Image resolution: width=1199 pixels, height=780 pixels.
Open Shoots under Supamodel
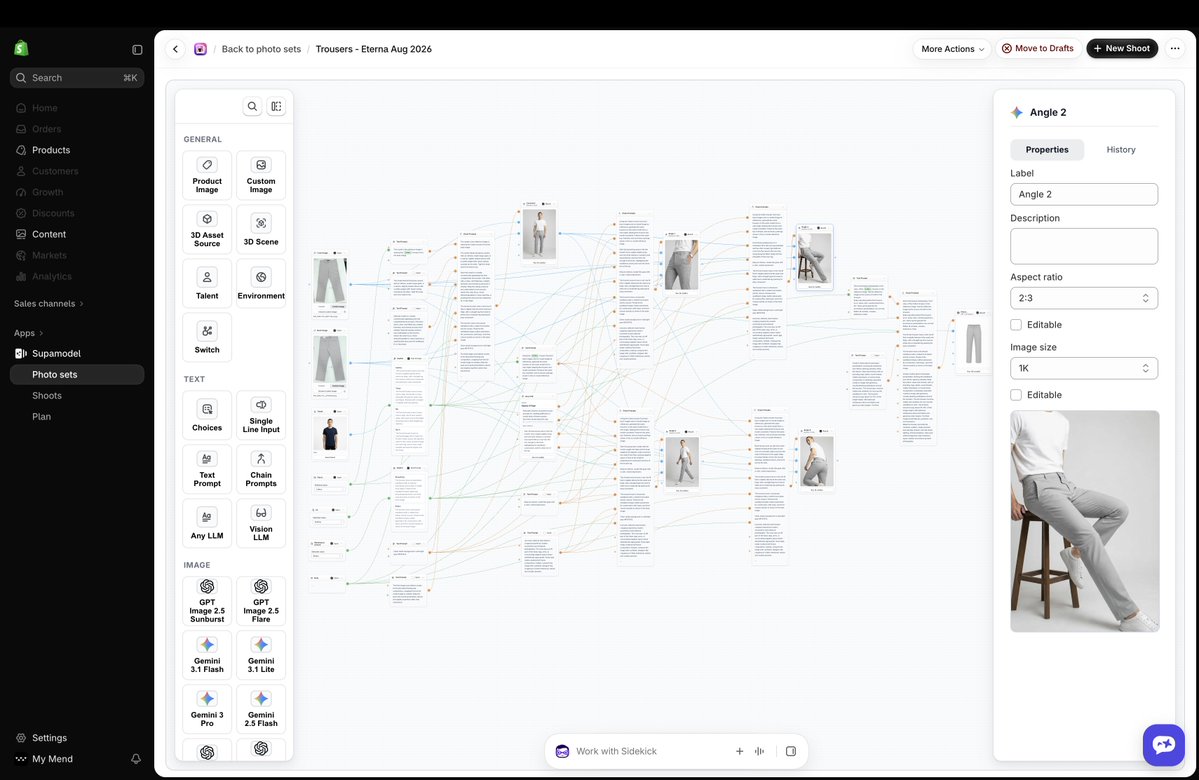(x=76, y=395)
